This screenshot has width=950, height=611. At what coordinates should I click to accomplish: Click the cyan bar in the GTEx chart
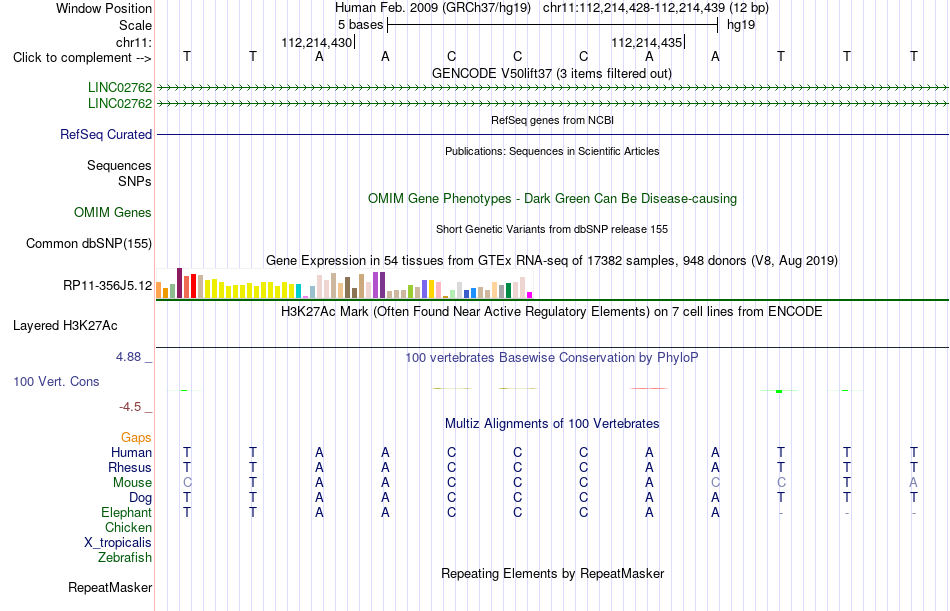(x=298, y=291)
